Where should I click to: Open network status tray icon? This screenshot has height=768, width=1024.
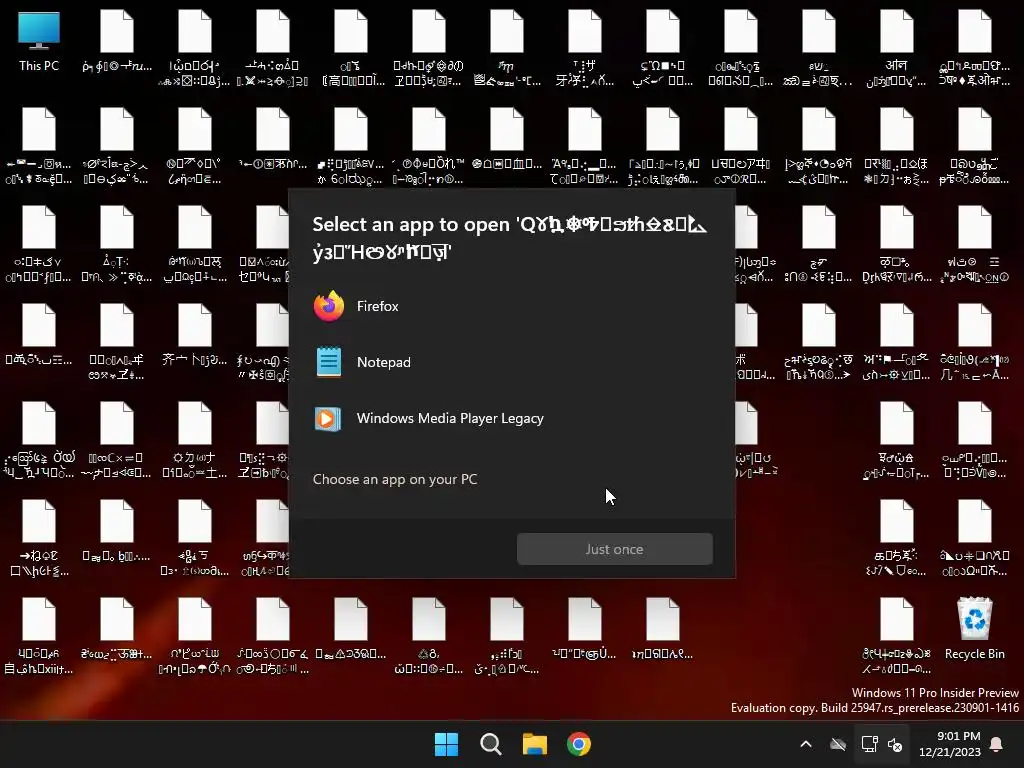869,744
